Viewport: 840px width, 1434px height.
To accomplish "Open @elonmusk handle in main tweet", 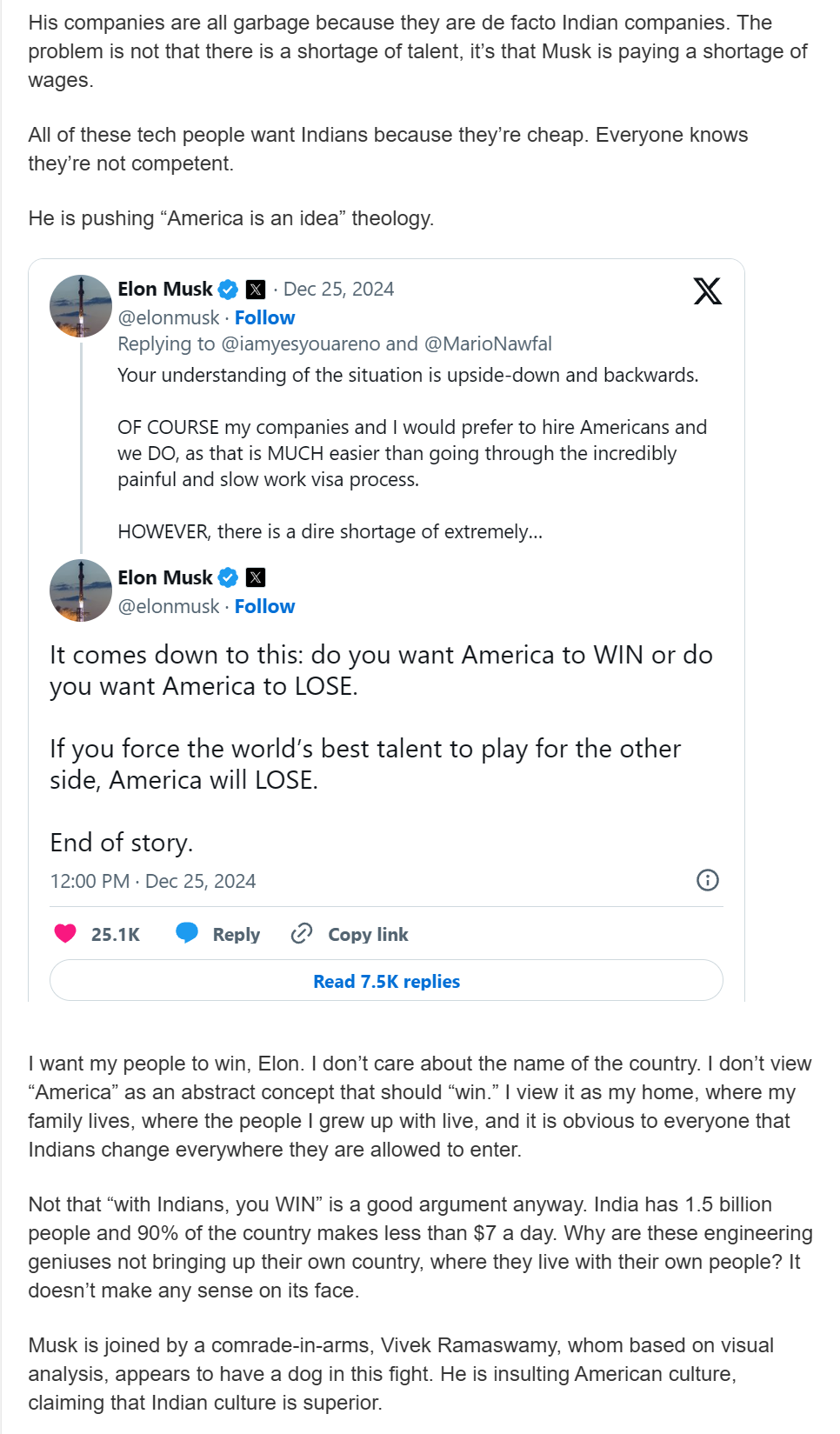I will click(x=169, y=606).
